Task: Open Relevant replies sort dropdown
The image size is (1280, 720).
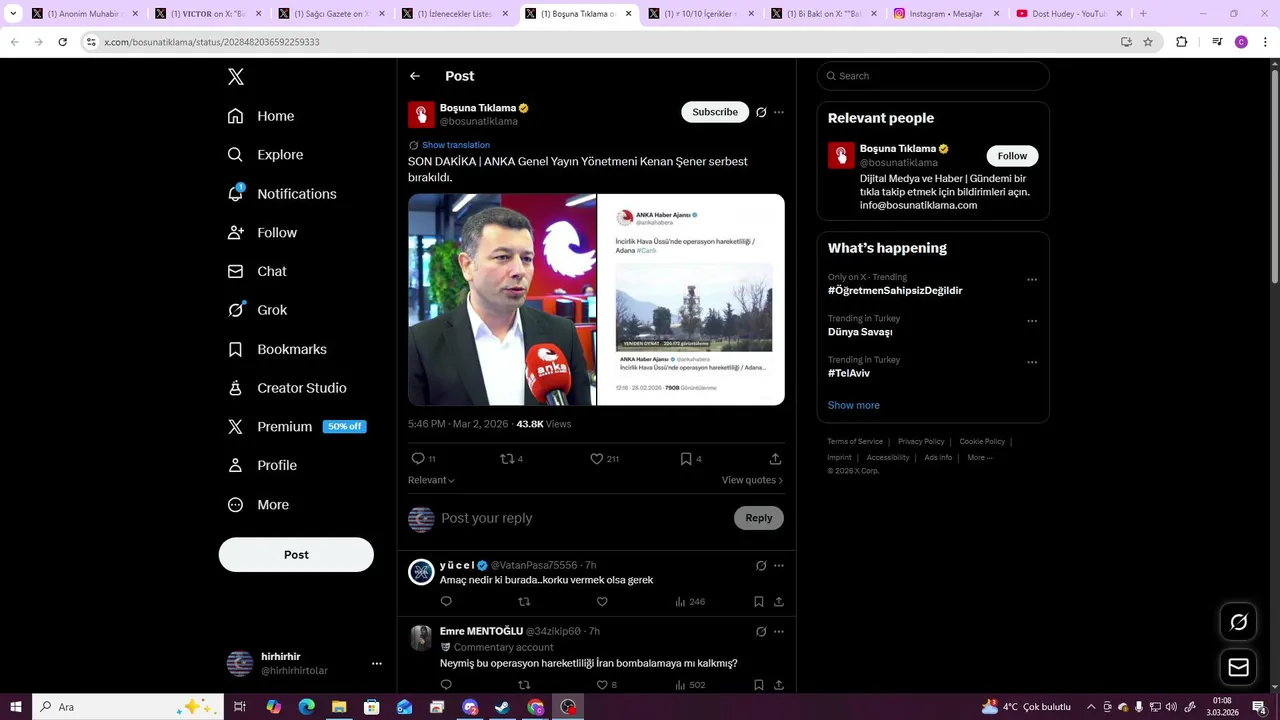Action: pos(431,480)
